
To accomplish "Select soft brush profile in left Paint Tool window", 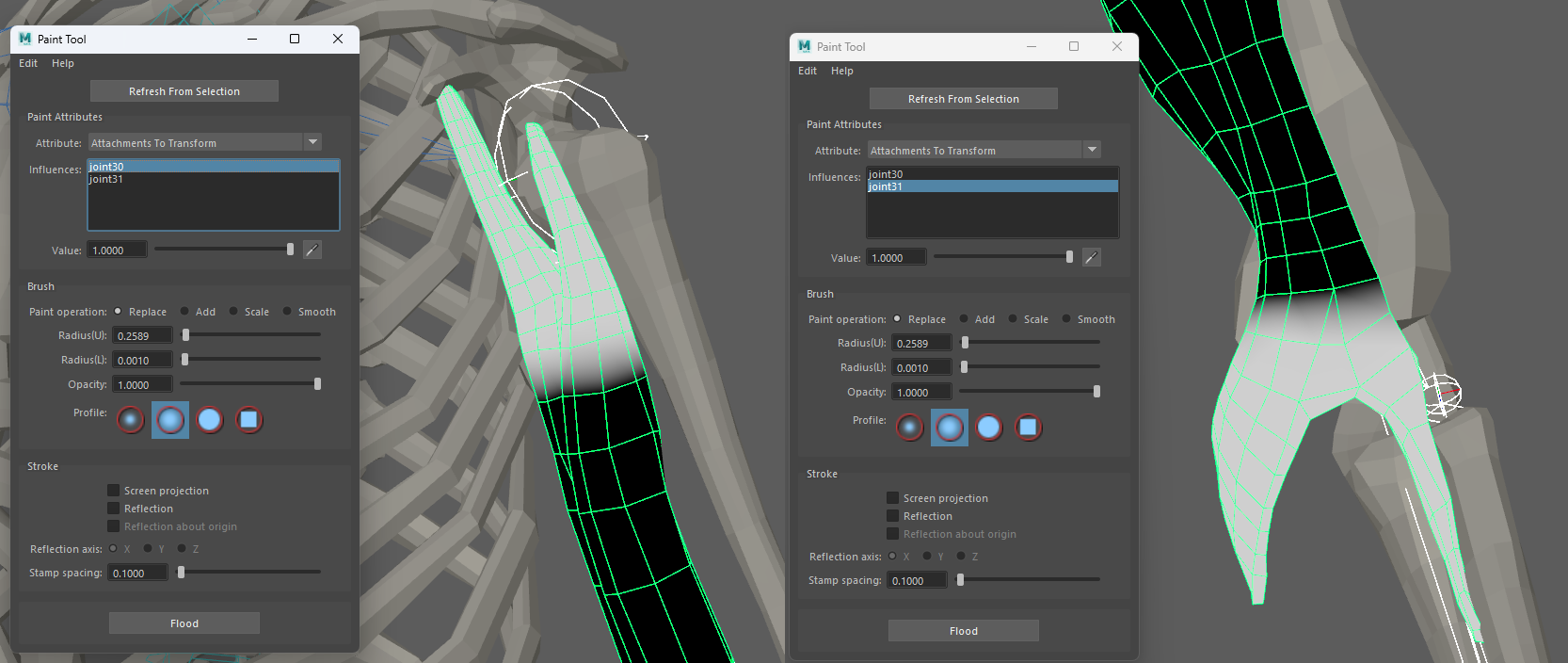I will [170, 420].
